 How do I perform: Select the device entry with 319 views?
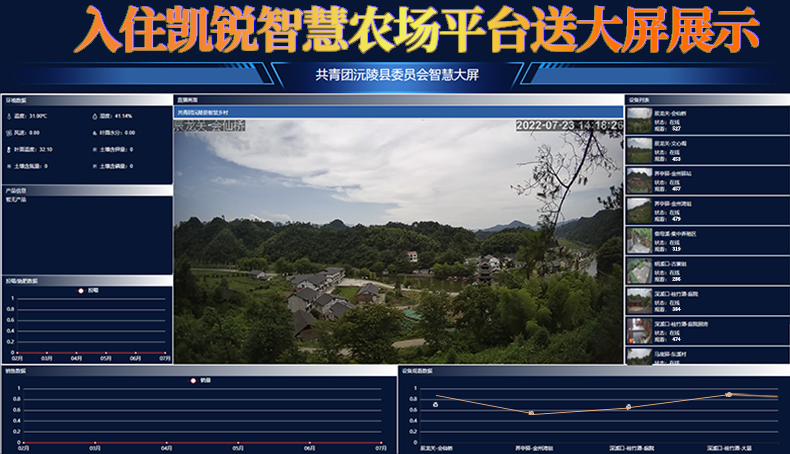click(639, 241)
